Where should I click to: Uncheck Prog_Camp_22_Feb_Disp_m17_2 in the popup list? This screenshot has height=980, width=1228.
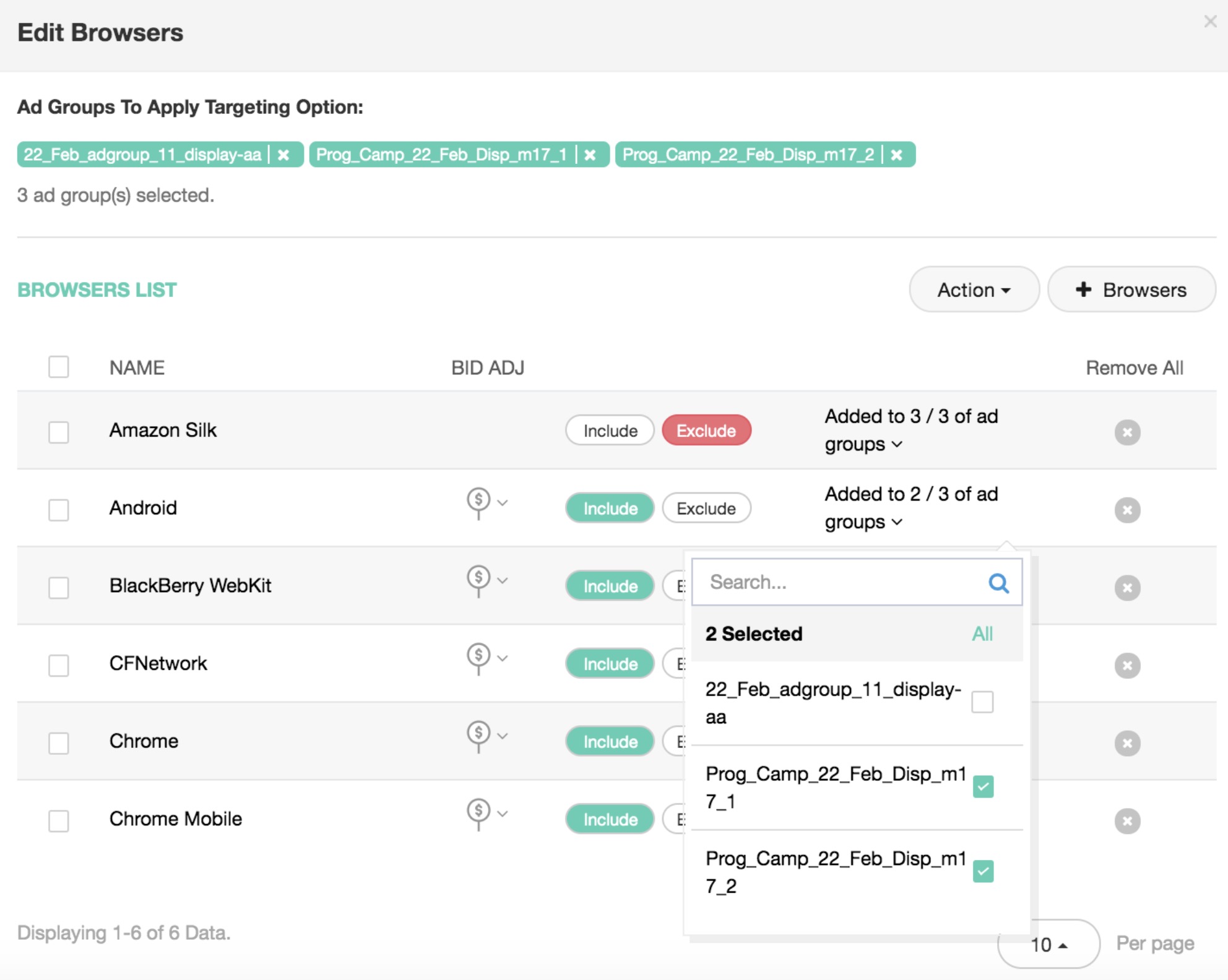(x=983, y=871)
